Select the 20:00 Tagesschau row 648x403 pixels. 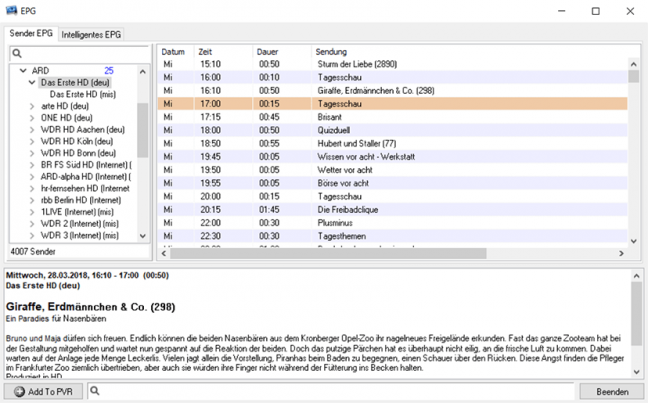tap(393, 196)
